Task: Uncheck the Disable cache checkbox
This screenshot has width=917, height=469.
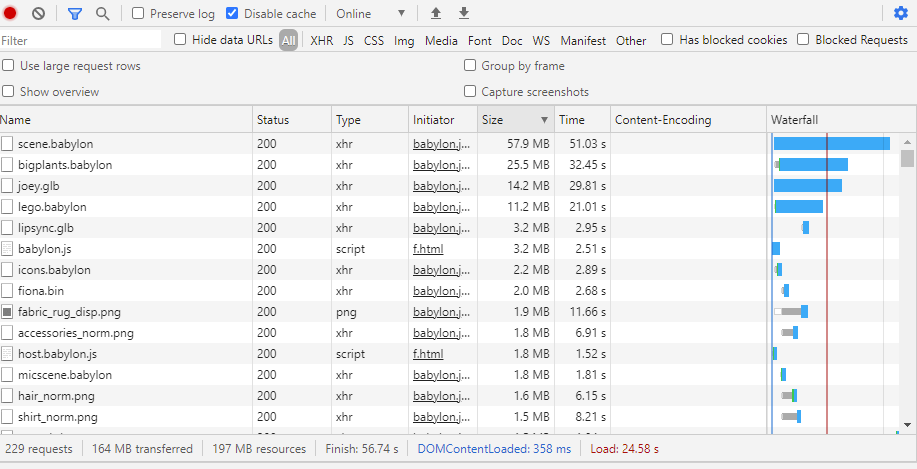Action: pyautogui.click(x=232, y=14)
